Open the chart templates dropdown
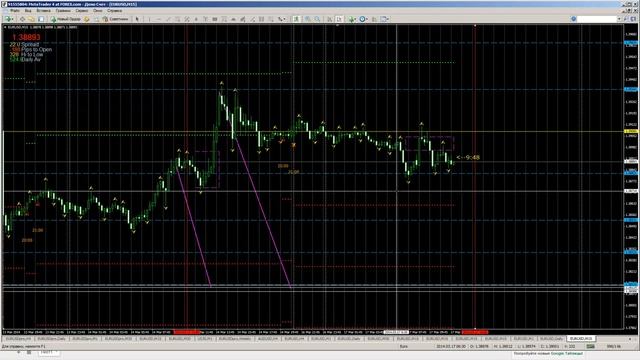The height and width of the screenshot is (360, 640). (385, 19)
